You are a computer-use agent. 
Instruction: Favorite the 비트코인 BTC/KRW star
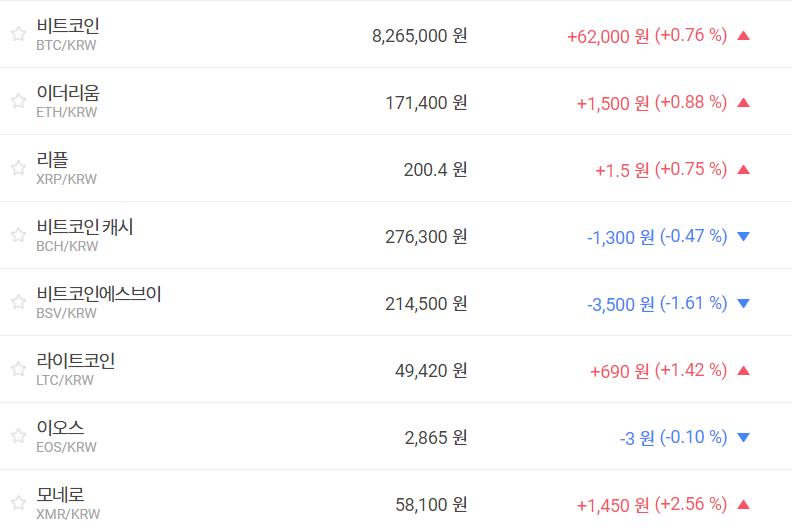click(x=18, y=34)
